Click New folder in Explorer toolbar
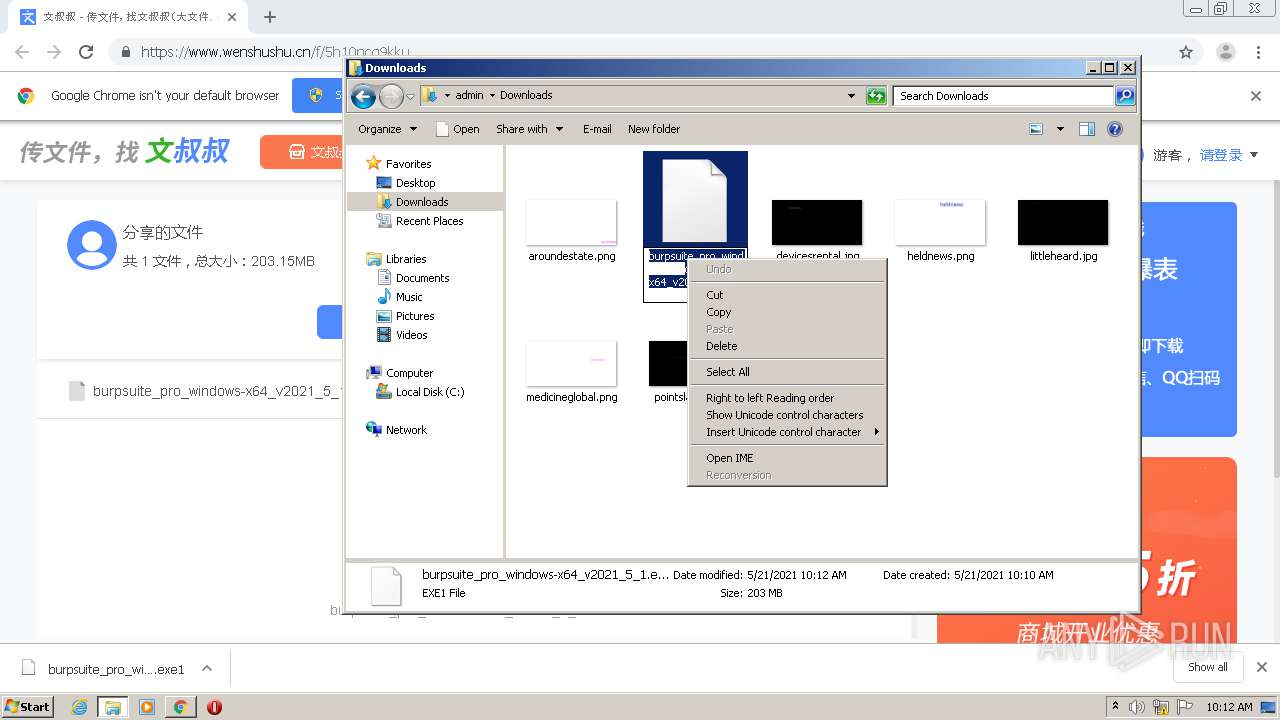This screenshot has width=1280, height=720. point(654,129)
